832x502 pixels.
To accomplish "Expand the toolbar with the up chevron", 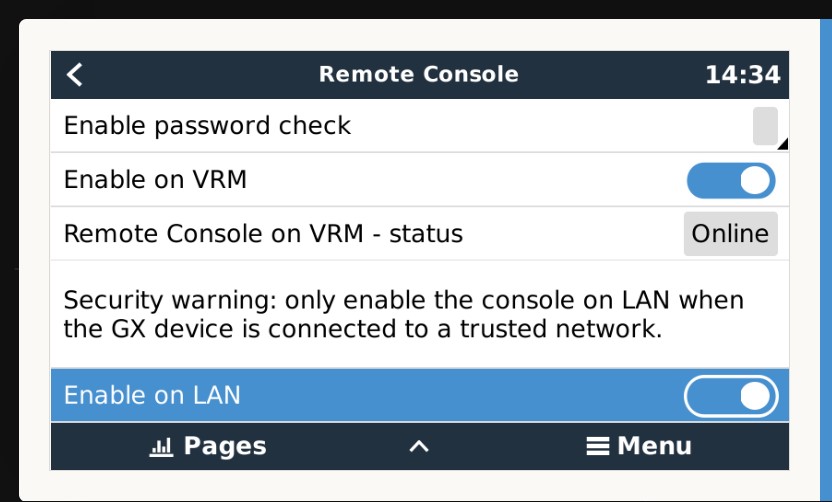I will [x=420, y=446].
